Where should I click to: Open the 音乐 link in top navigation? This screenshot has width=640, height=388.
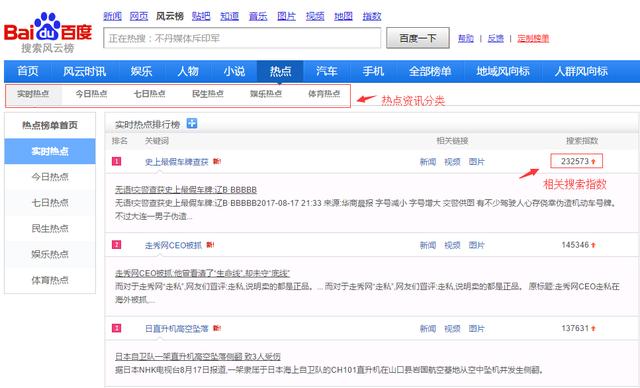point(258,16)
